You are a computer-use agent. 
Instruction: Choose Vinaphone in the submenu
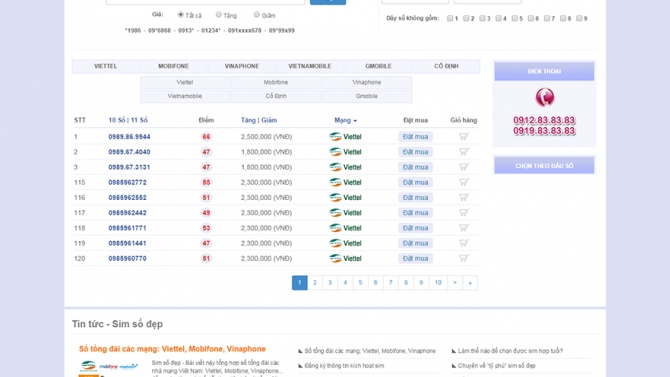coord(367,82)
